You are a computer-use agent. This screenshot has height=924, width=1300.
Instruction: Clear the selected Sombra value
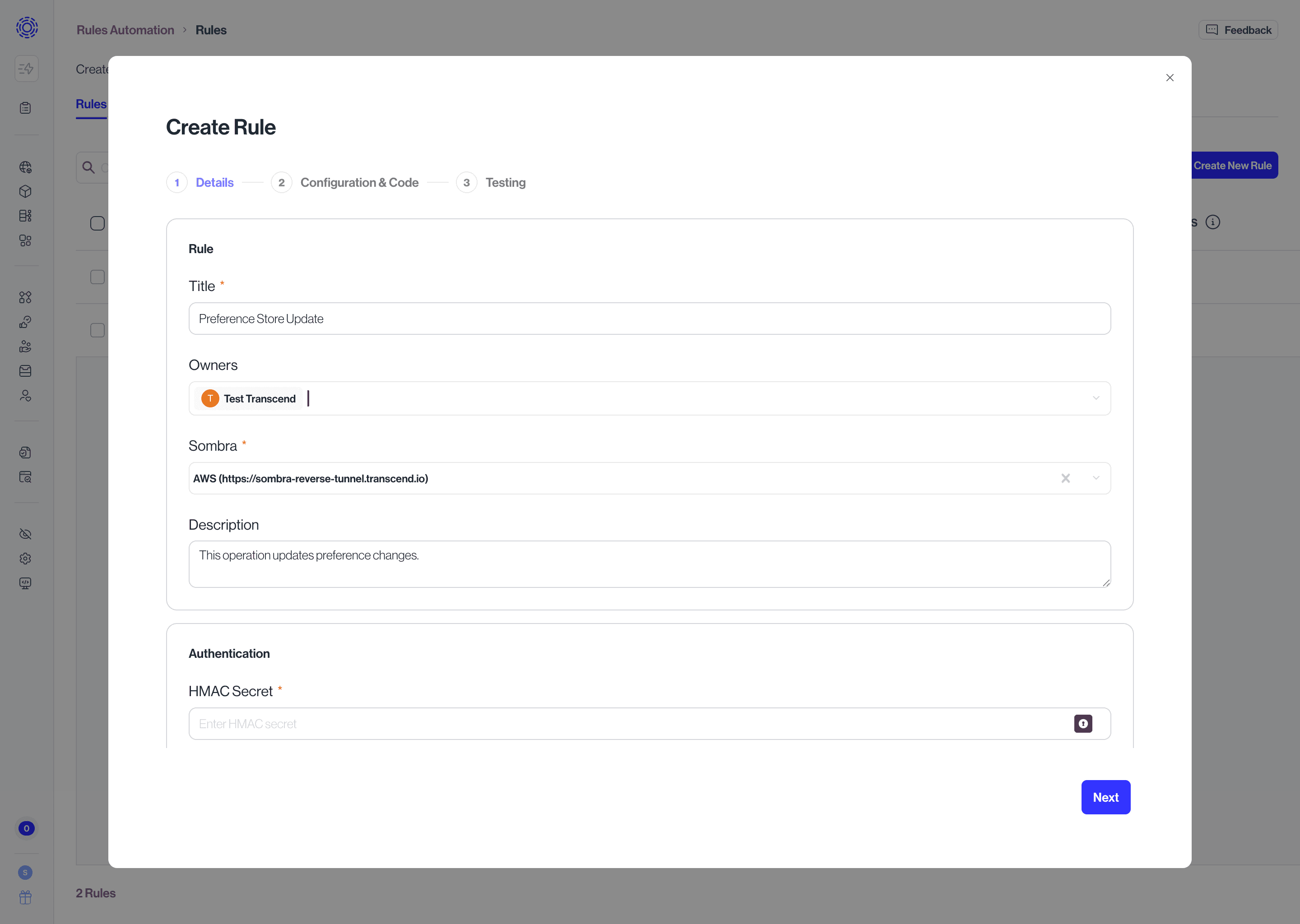pos(1065,479)
